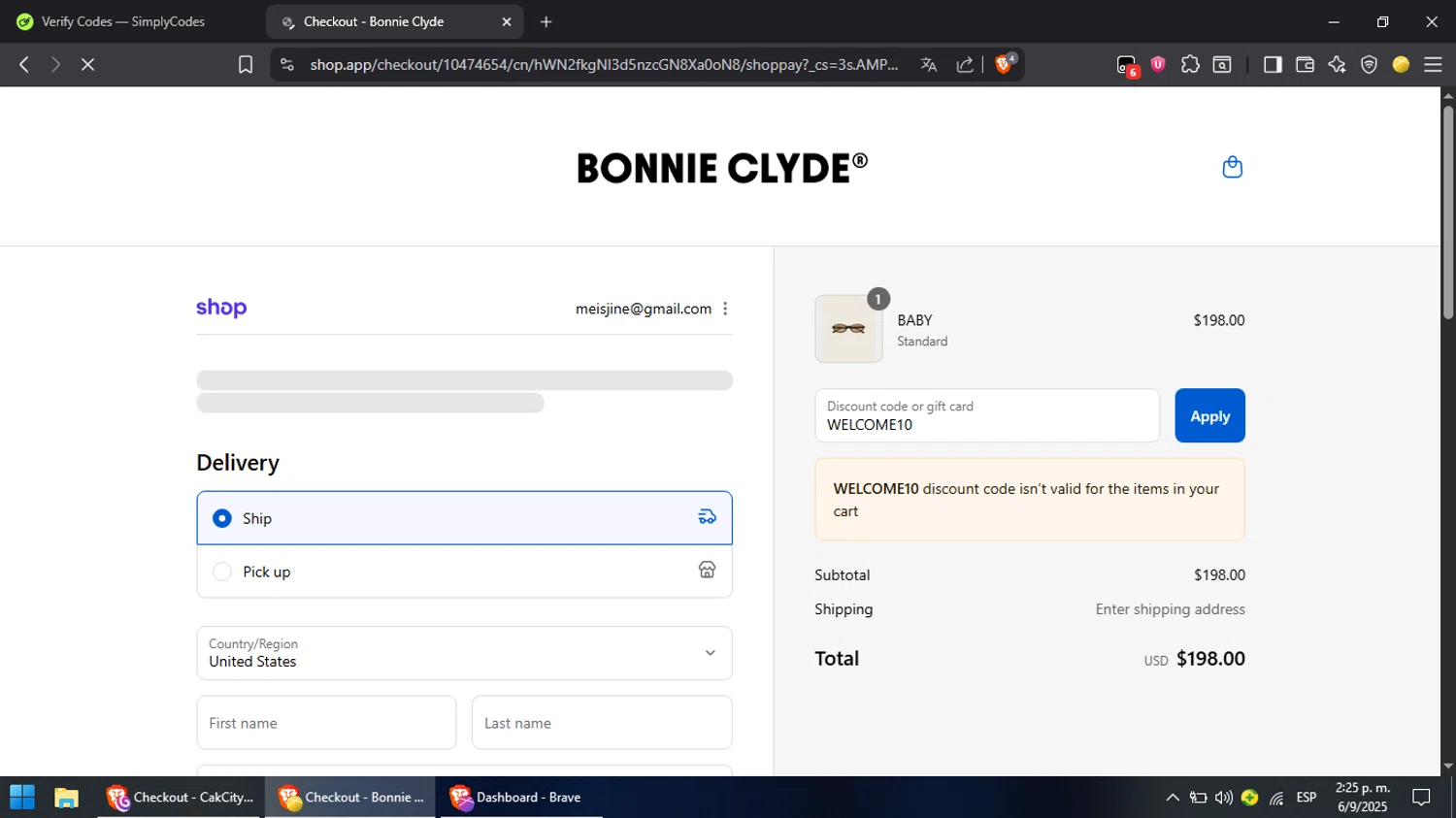Click the Shop logo
The image size is (1456, 818).
point(221,308)
